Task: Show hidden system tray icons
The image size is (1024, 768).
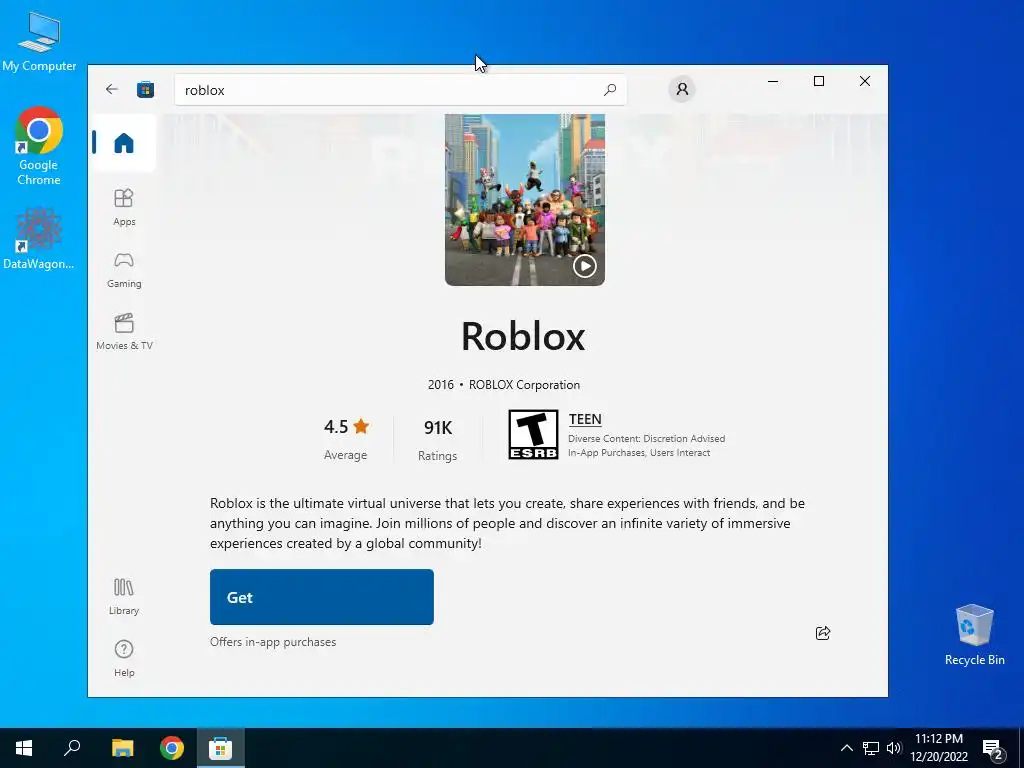Action: tap(846, 748)
